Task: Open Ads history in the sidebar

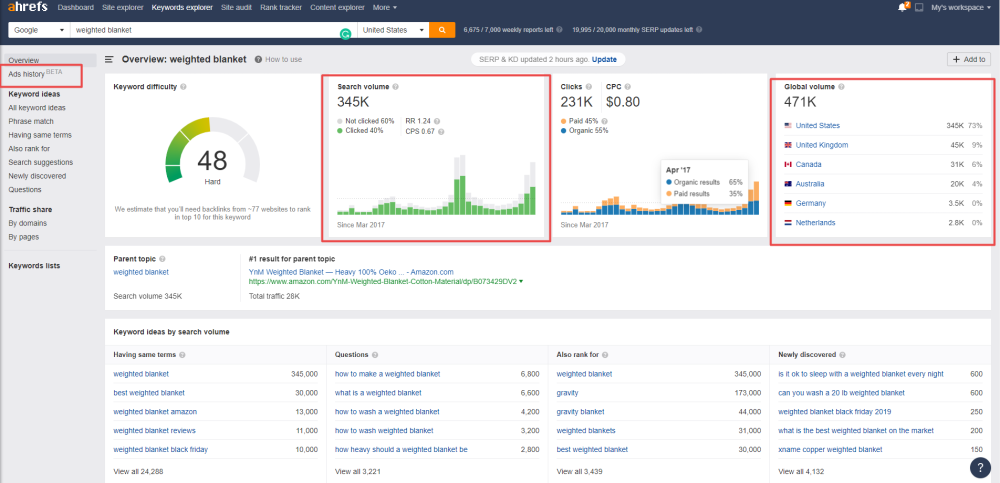Action: (x=26, y=75)
